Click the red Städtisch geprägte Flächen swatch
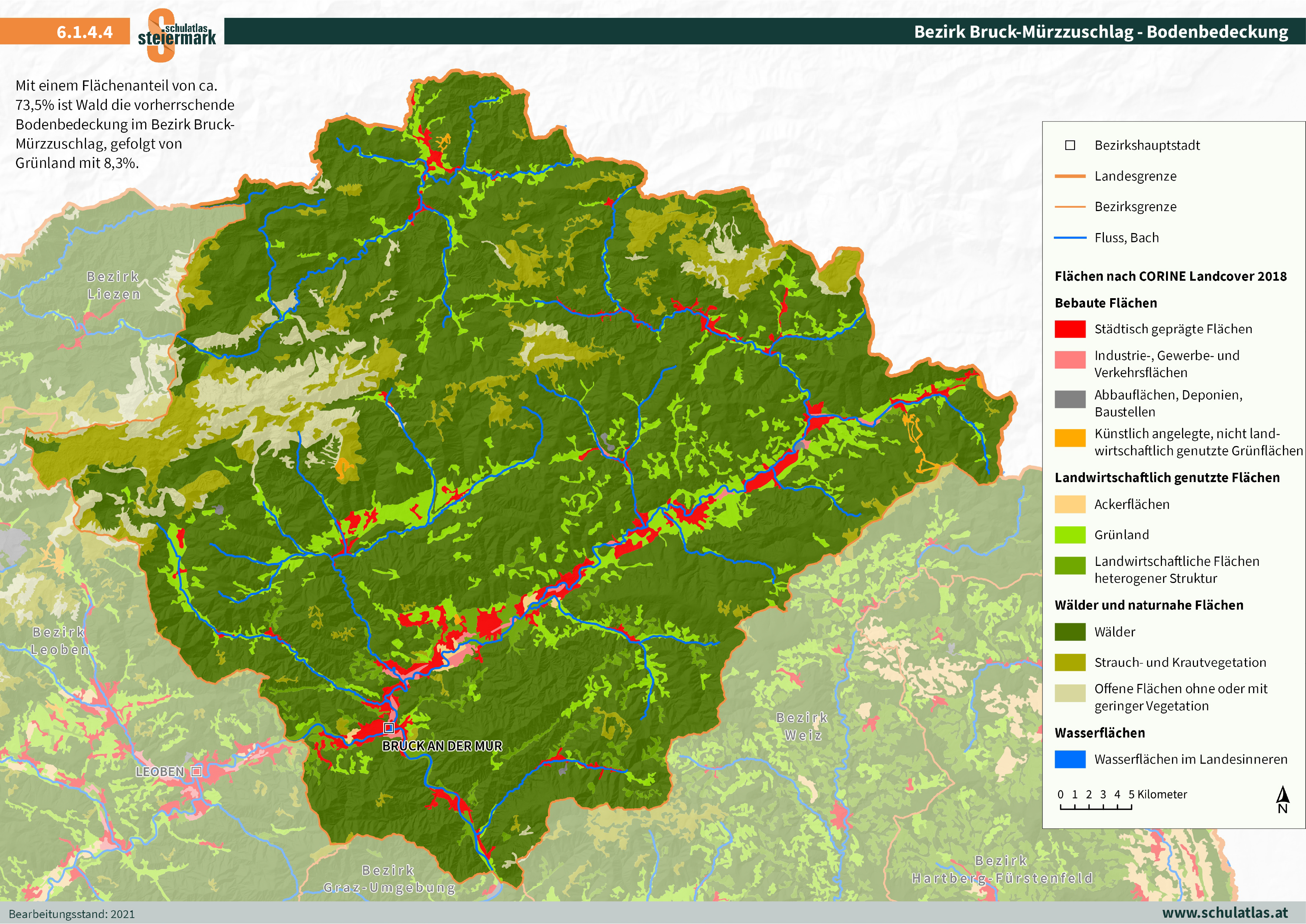The height and width of the screenshot is (924, 1306). point(1070,329)
